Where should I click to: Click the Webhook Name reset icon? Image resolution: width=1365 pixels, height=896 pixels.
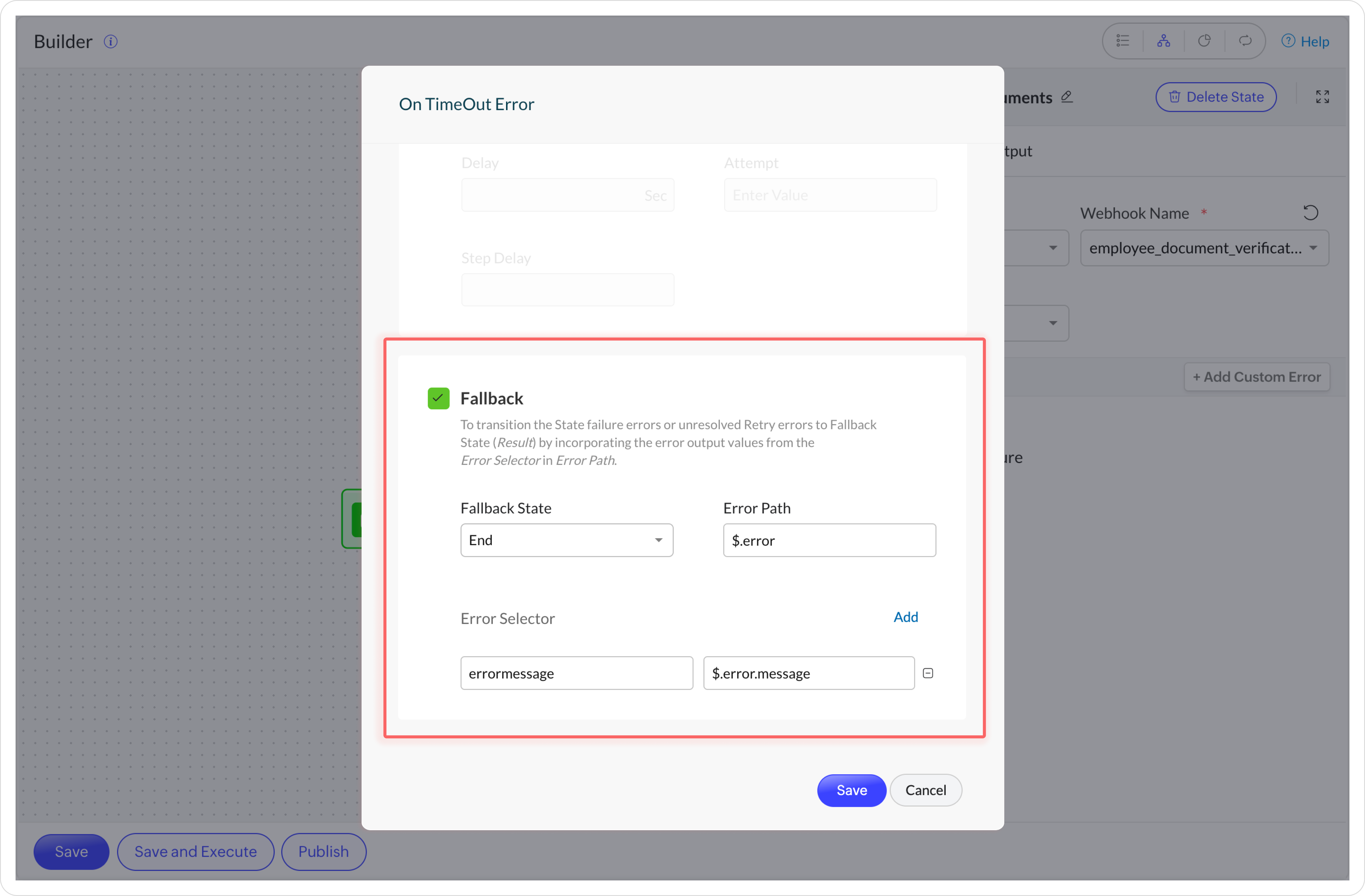1311,213
